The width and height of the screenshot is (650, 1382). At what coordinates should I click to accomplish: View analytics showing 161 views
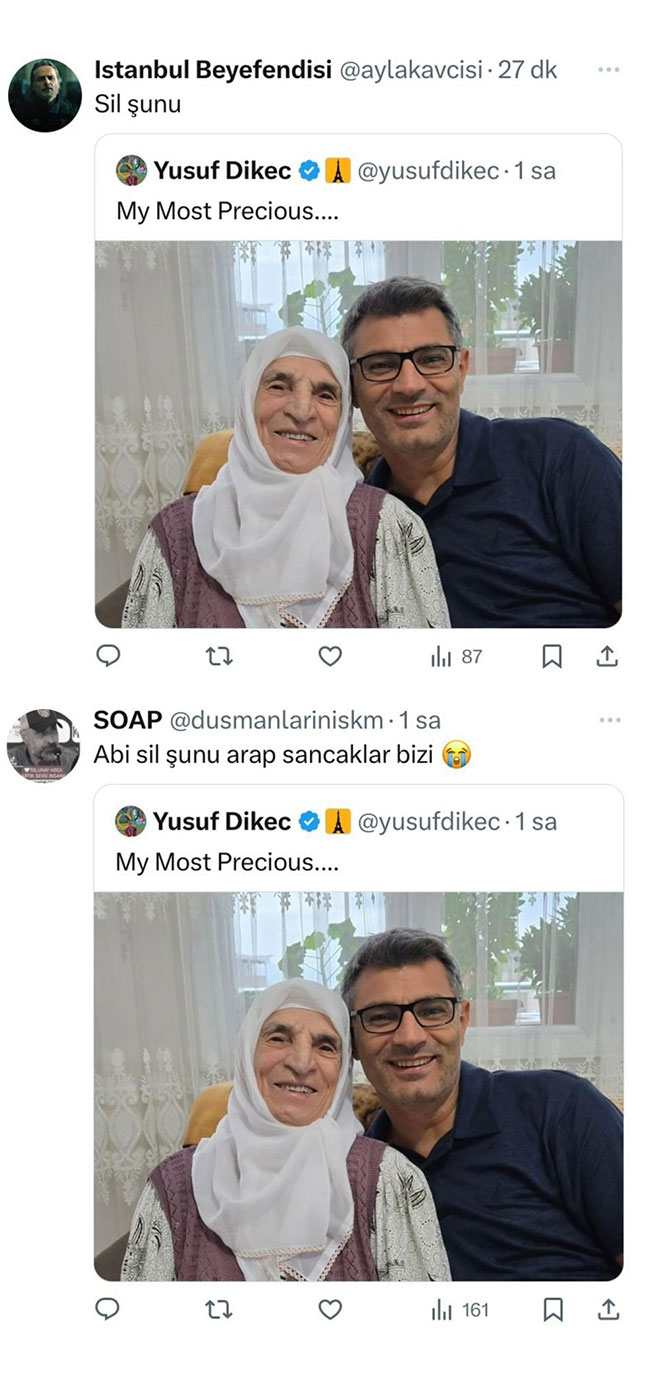coord(459,1309)
